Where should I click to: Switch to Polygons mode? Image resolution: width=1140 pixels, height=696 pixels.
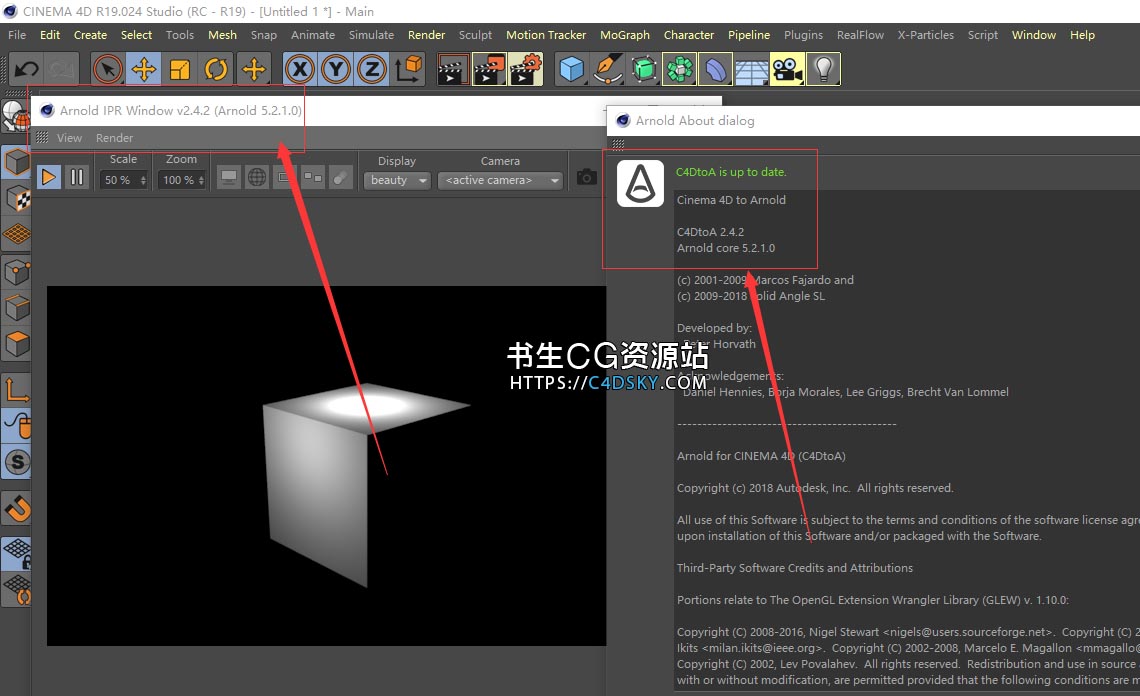point(16,343)
